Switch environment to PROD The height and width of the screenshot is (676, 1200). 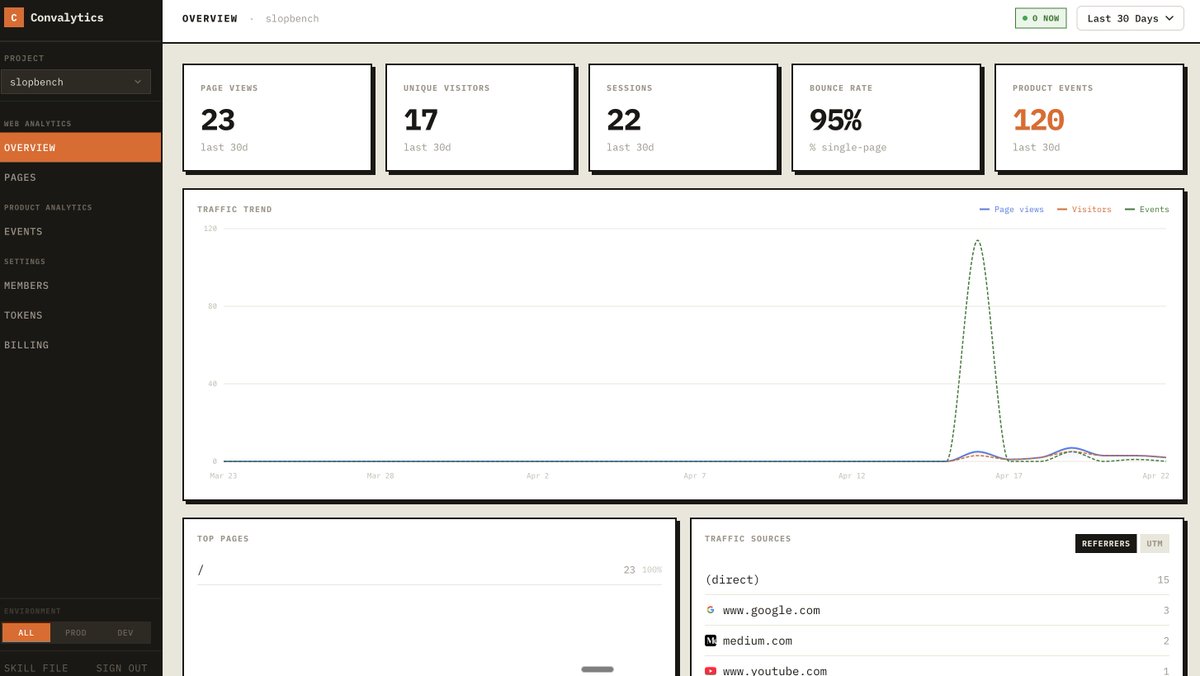(x=76, y=633)
